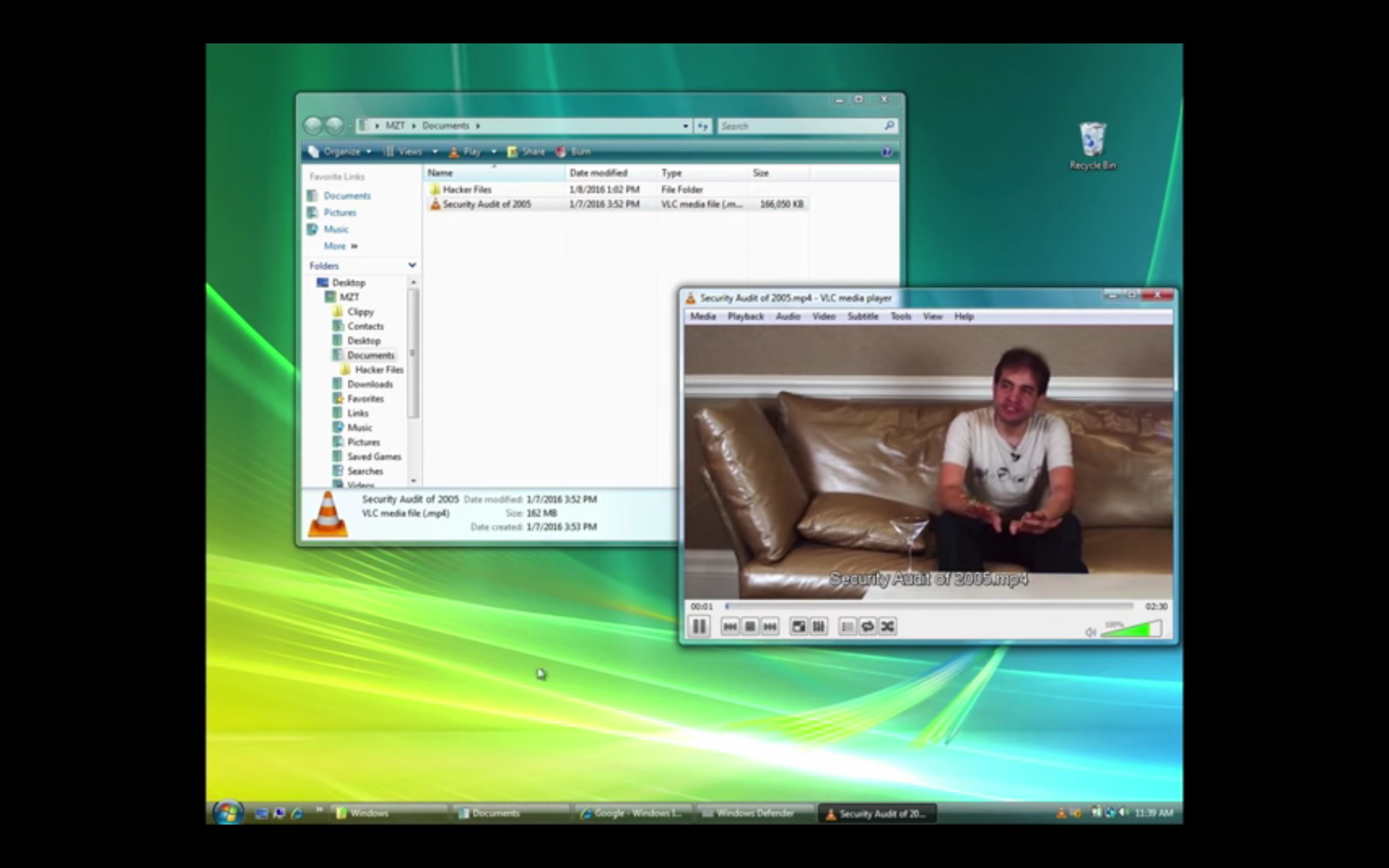Go back in Explorer navigation
This screenshot has height=868, width=1389.
click(x=313, y=125)
